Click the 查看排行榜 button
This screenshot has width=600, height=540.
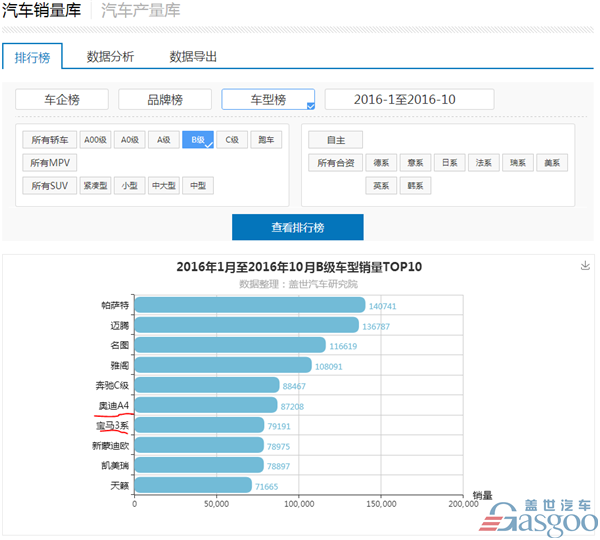(x=298, y=227)
